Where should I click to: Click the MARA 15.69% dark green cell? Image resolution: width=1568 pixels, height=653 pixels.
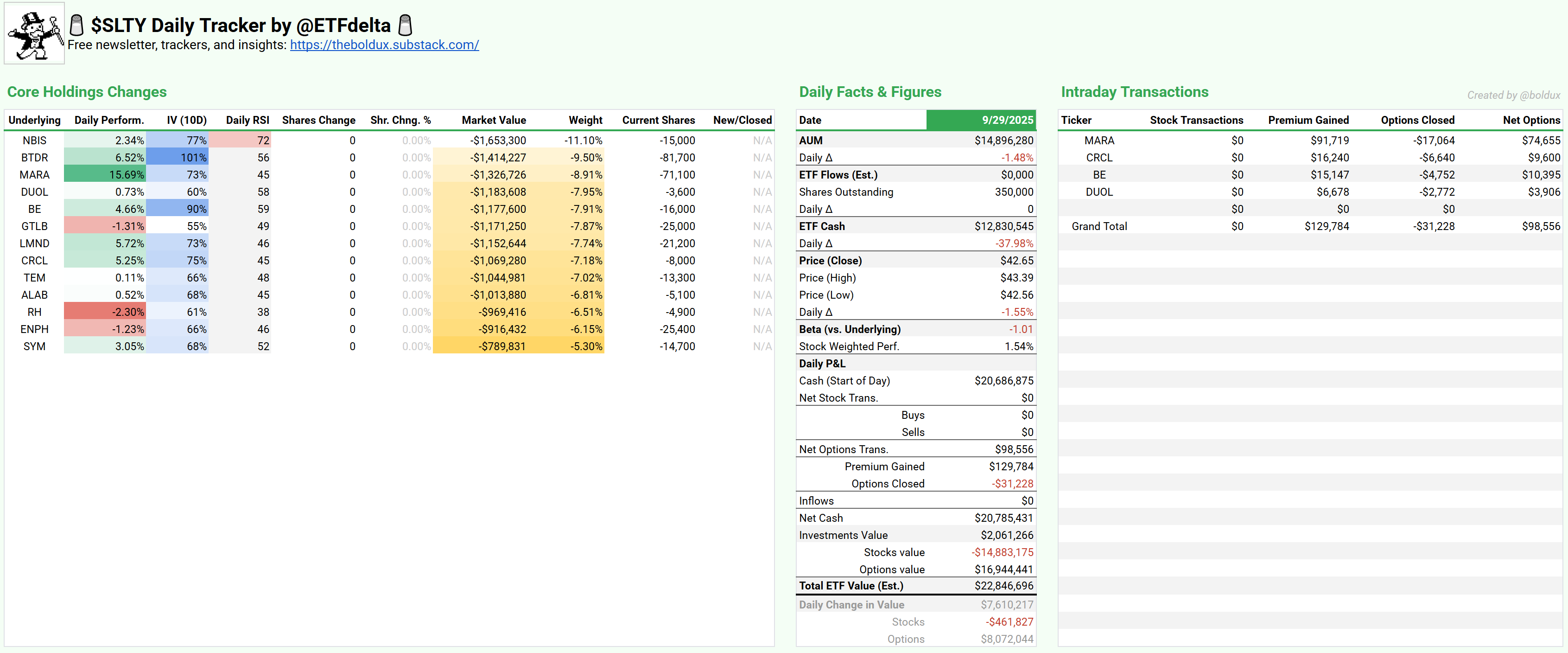[x=105, y=175]
